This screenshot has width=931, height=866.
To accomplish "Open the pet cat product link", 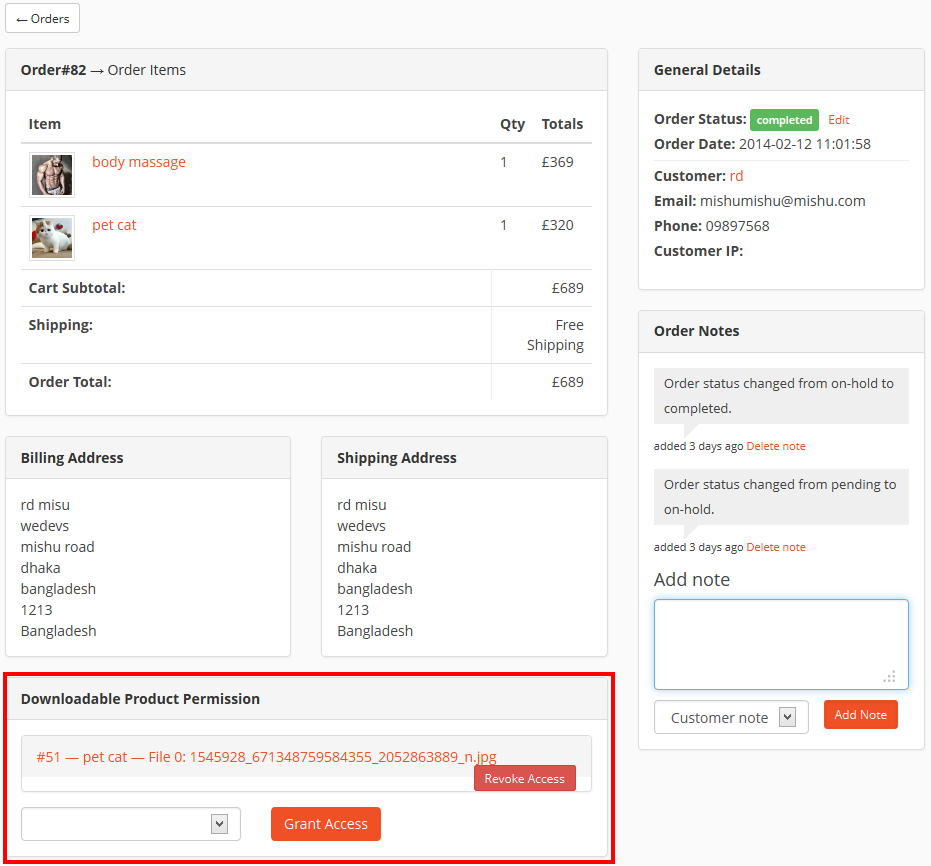I will point(114,225).
